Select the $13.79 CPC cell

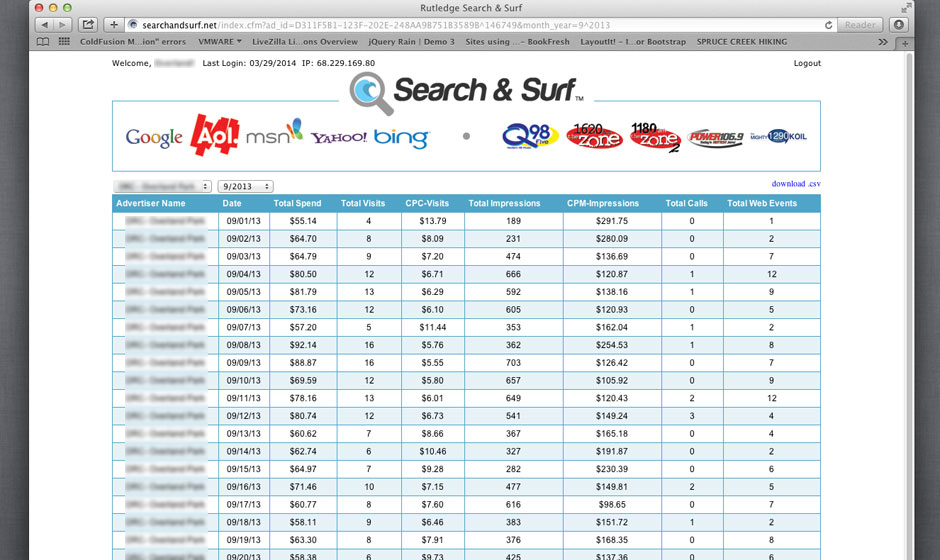click(x=433, y=221)
